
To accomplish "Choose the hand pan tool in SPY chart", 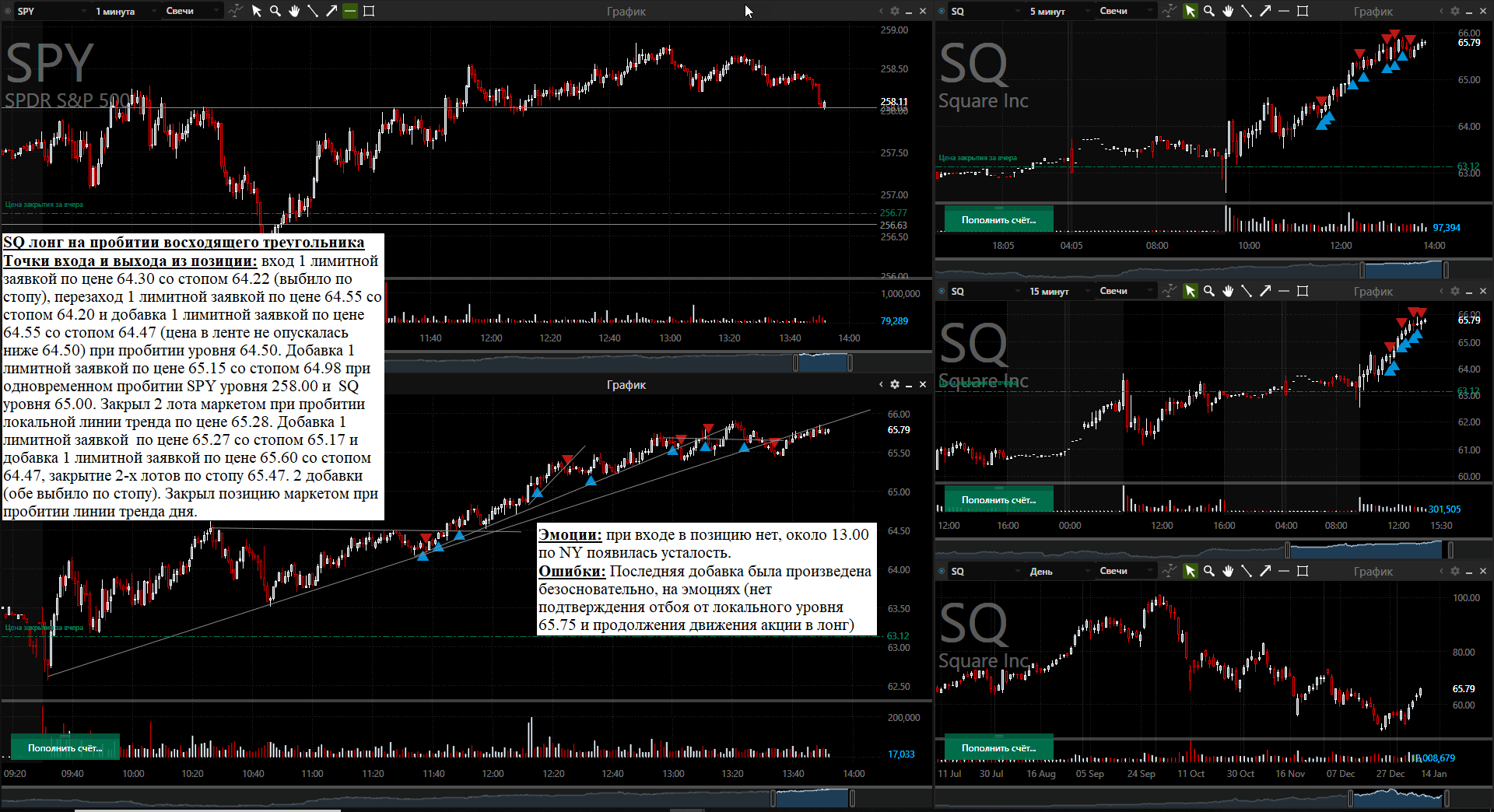I will pos(294,11).
